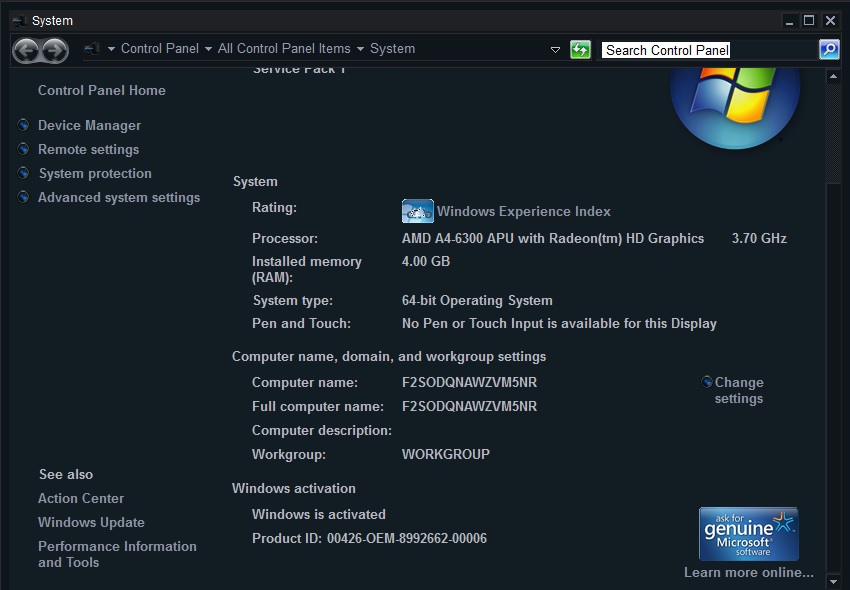Image resolution: width=850 pixels, height=590 pixels.
Task: Click the shield icon beside Change settings
Action: [707, 382]
